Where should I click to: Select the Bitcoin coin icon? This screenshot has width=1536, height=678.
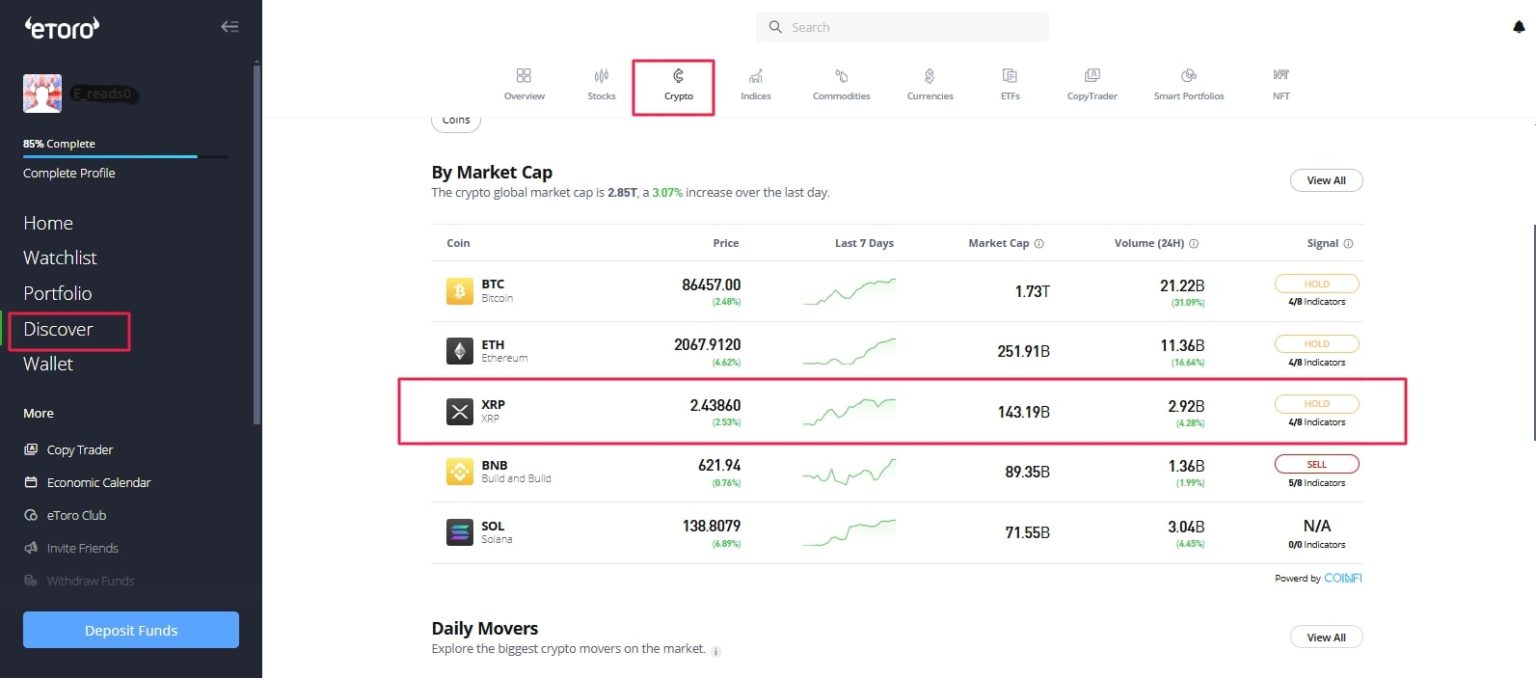pos(458,290)
